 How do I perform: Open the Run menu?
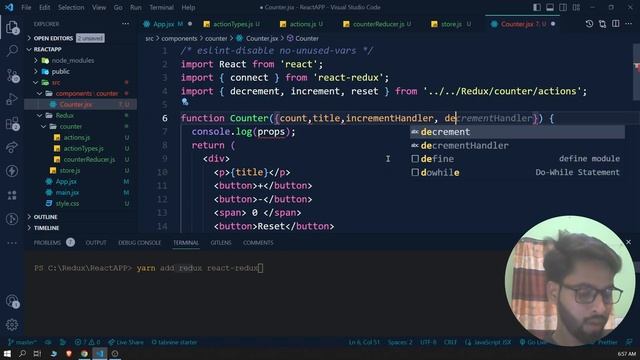[x=136, y=7]
